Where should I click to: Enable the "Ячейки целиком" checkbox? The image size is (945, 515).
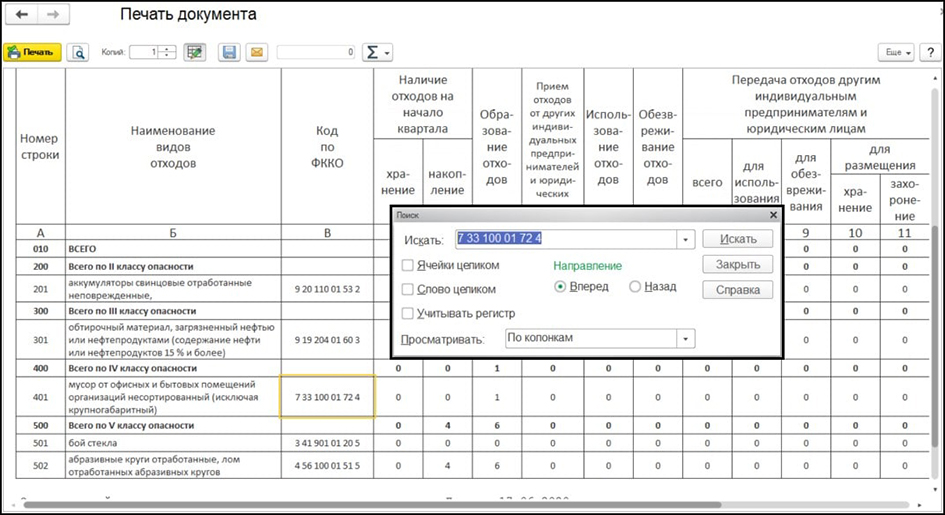pos(408,265)
